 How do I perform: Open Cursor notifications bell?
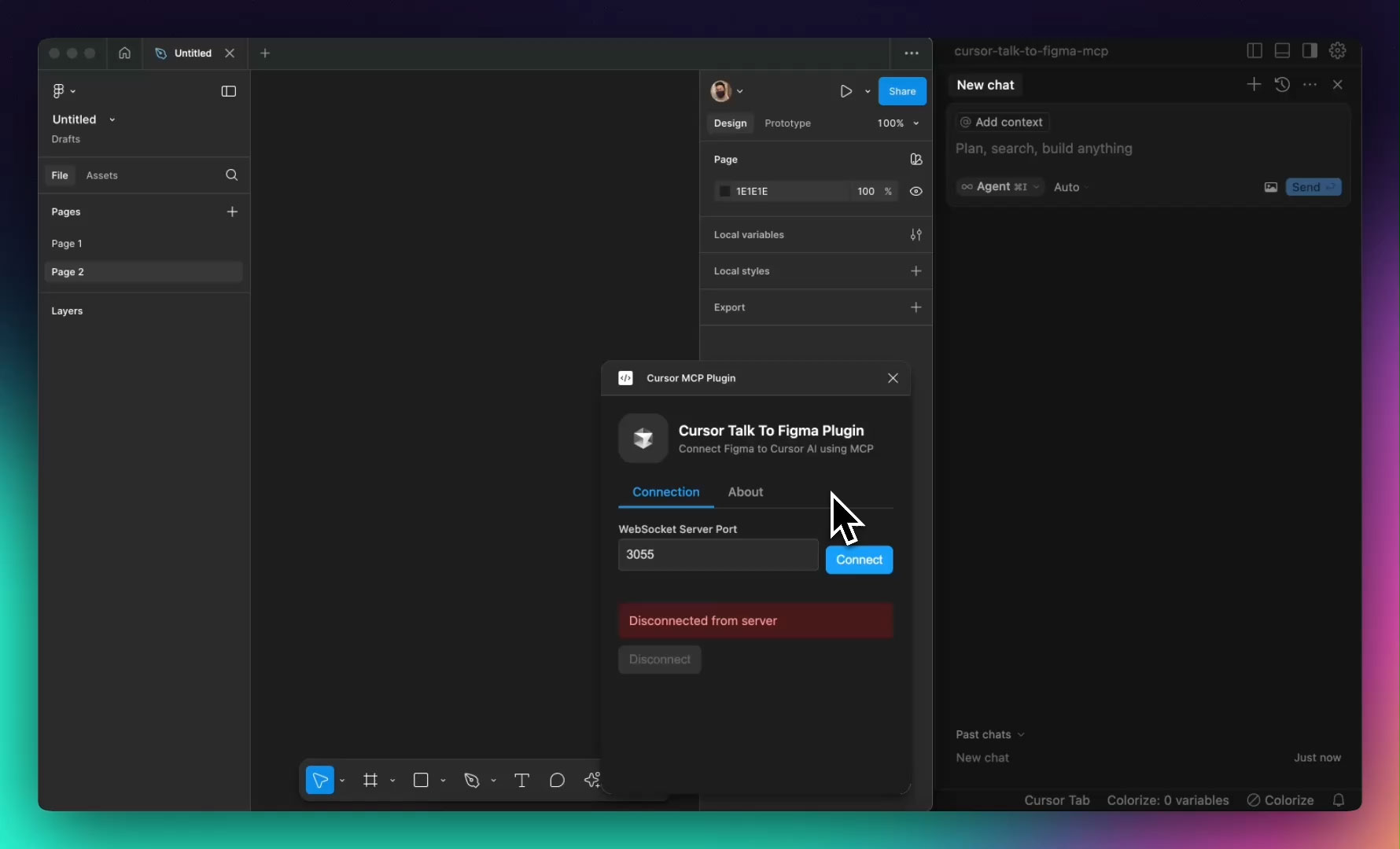[x=1339, y=800]
